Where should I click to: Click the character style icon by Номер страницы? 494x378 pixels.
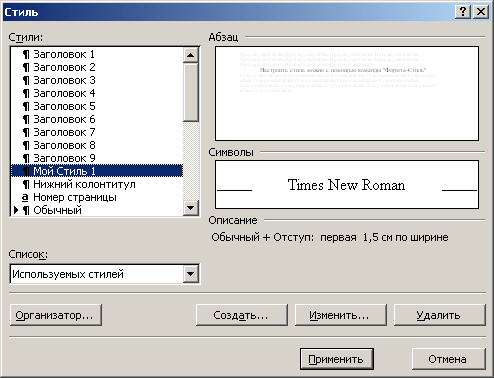tap(25, 197)
